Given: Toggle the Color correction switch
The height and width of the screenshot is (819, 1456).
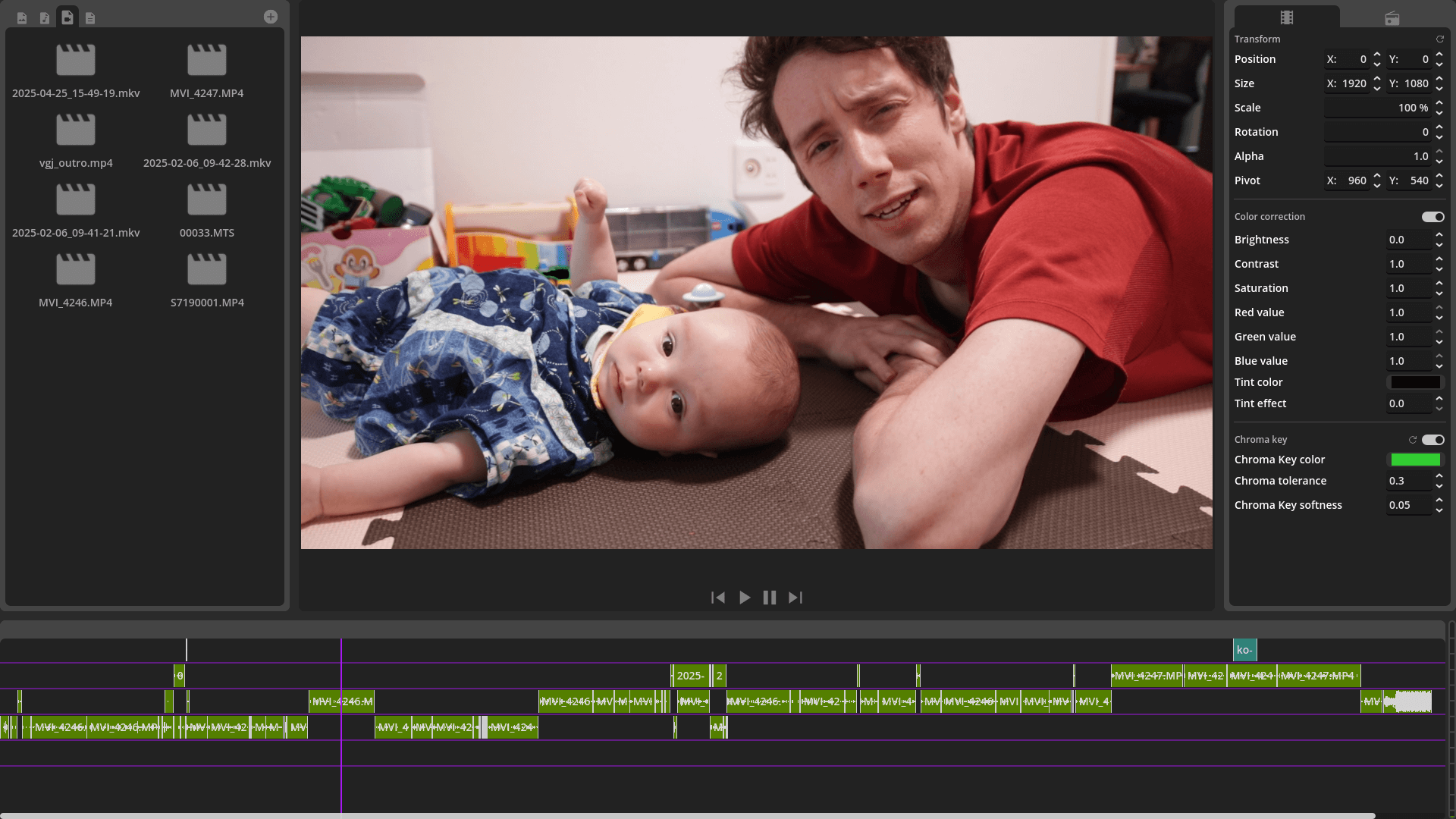Looking at the screenshot, I should (1432, 217).
